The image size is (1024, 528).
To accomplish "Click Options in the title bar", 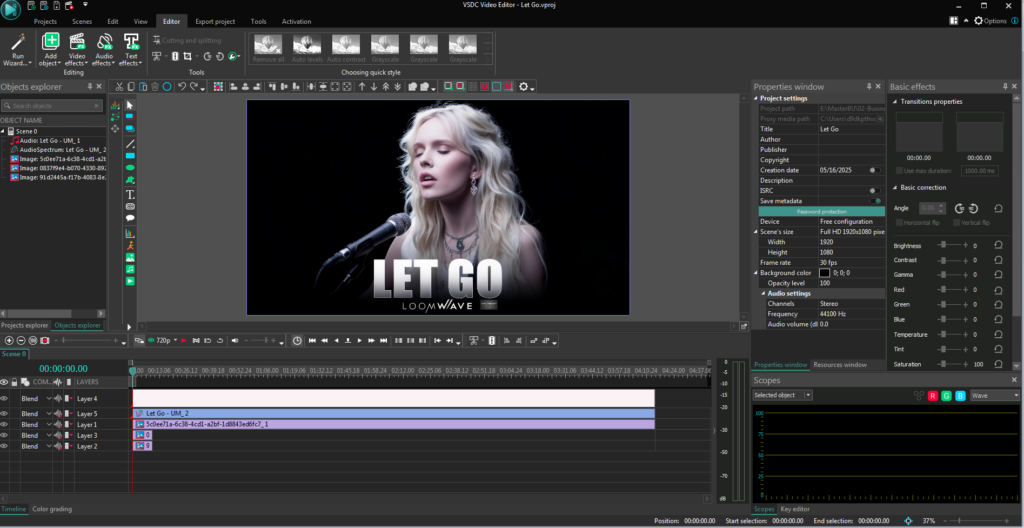I will 991,21.
